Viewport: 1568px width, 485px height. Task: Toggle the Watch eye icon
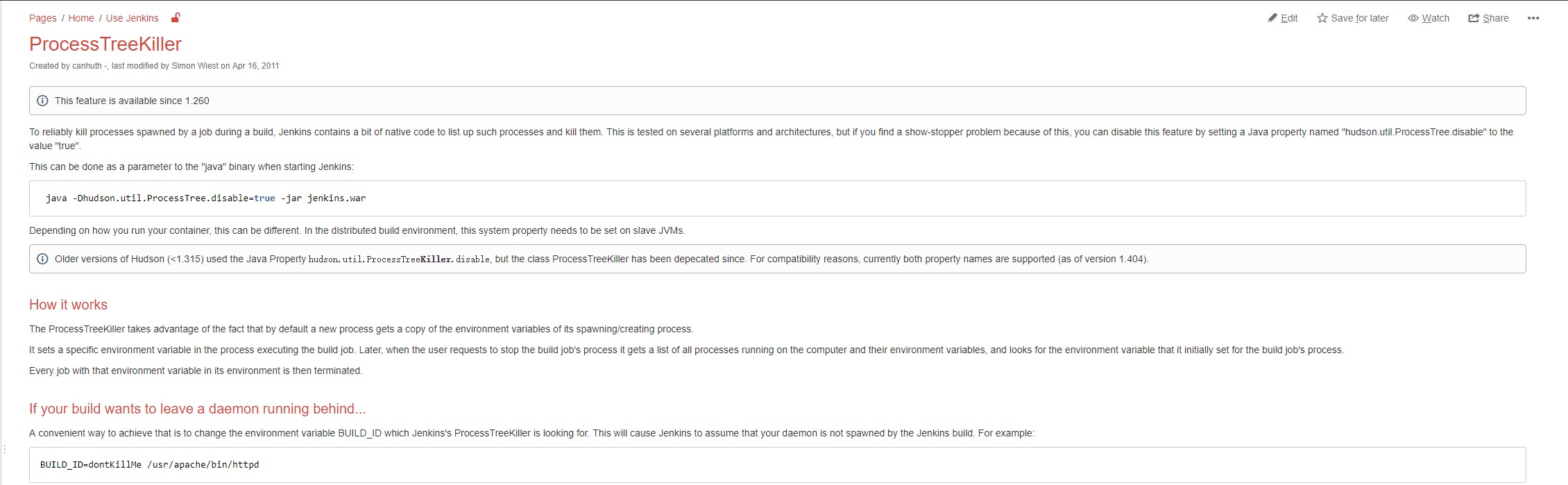(1413, 18)
